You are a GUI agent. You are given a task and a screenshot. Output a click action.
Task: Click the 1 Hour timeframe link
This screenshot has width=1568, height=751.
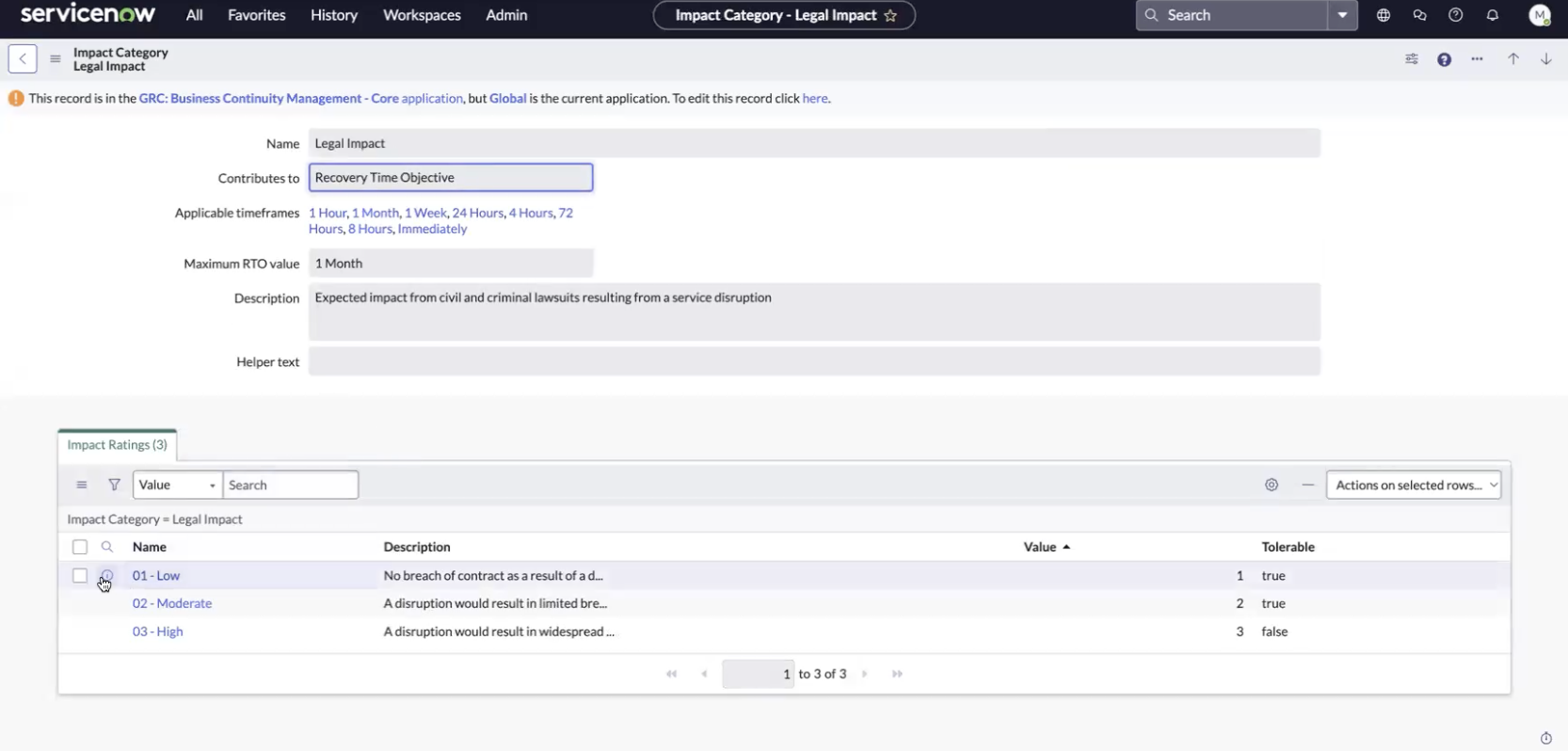pyautogui.click(x=328, y=213)
